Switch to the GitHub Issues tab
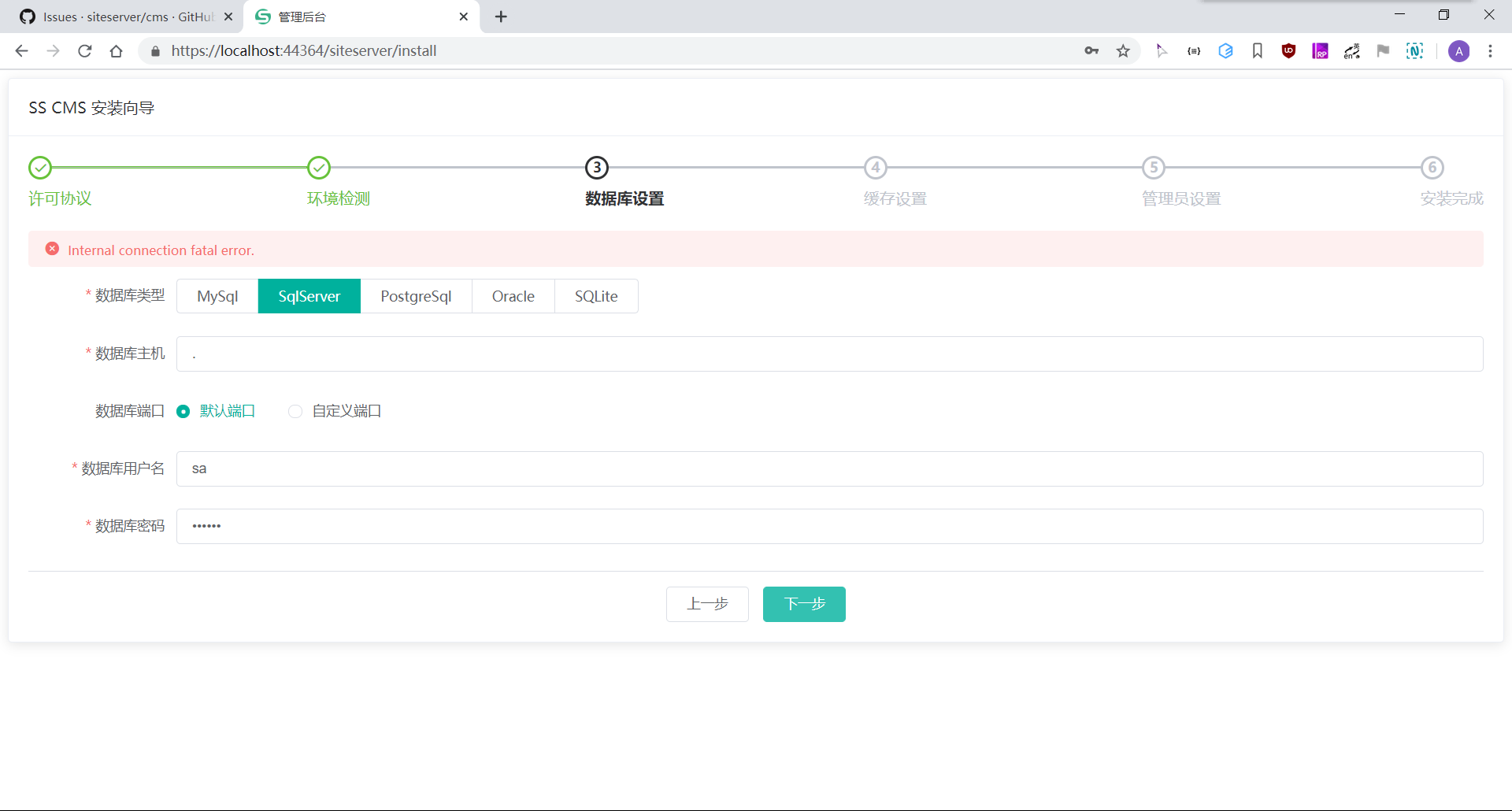 [x=122, y=17]
